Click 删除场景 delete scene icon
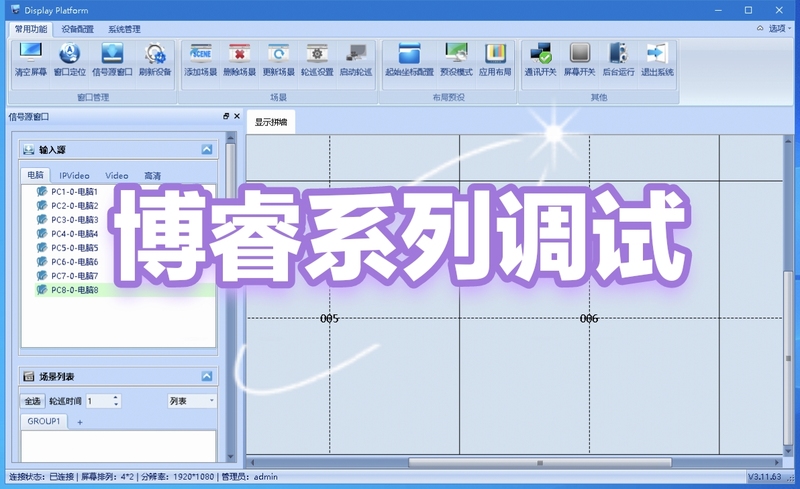Viewport: 800px width, 489px height. [239, 60]
